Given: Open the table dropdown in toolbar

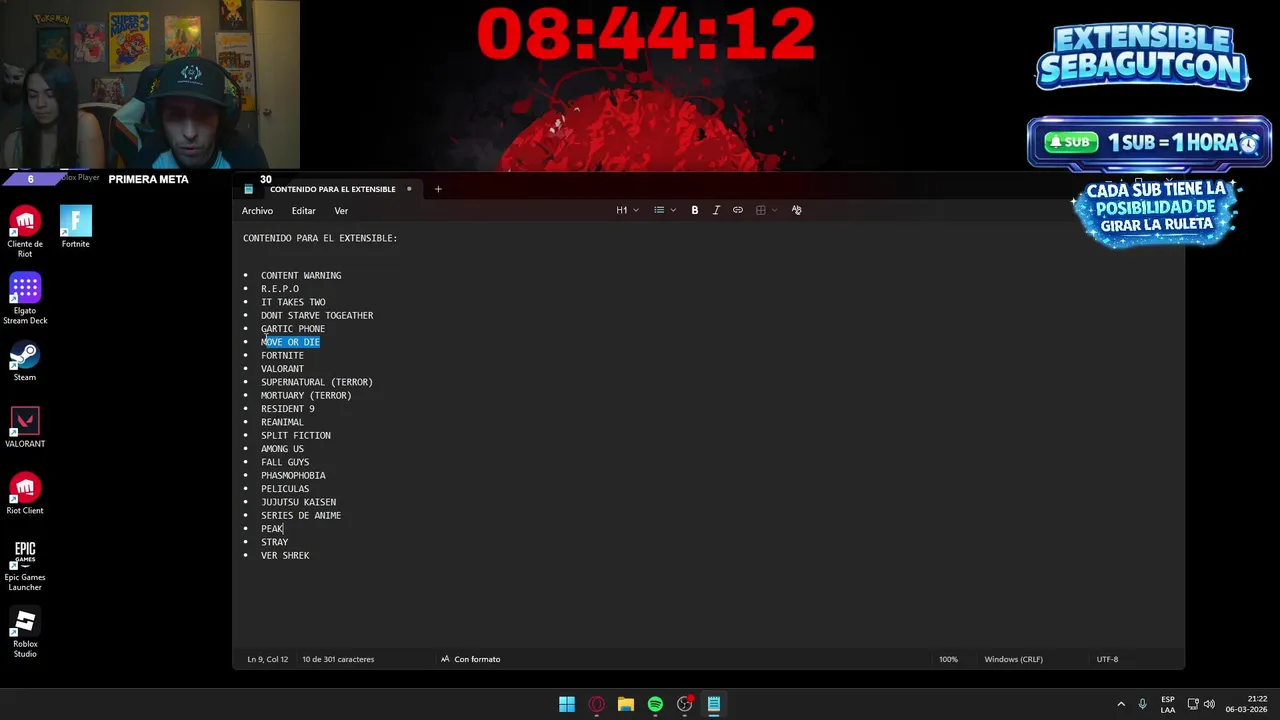Looking at the screenshot, I should click(766, 210).
